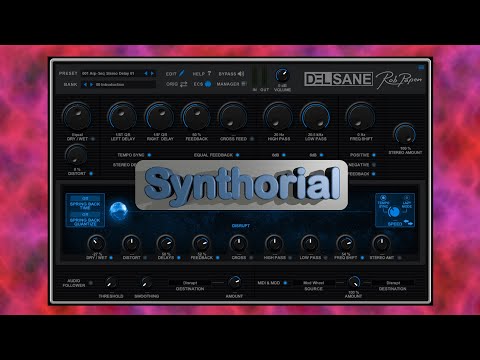Image resolution: width=480 pixels, height=360 pixels.
Task: Enable Positive freq shift LED
Action: click(x=374, y=155)
